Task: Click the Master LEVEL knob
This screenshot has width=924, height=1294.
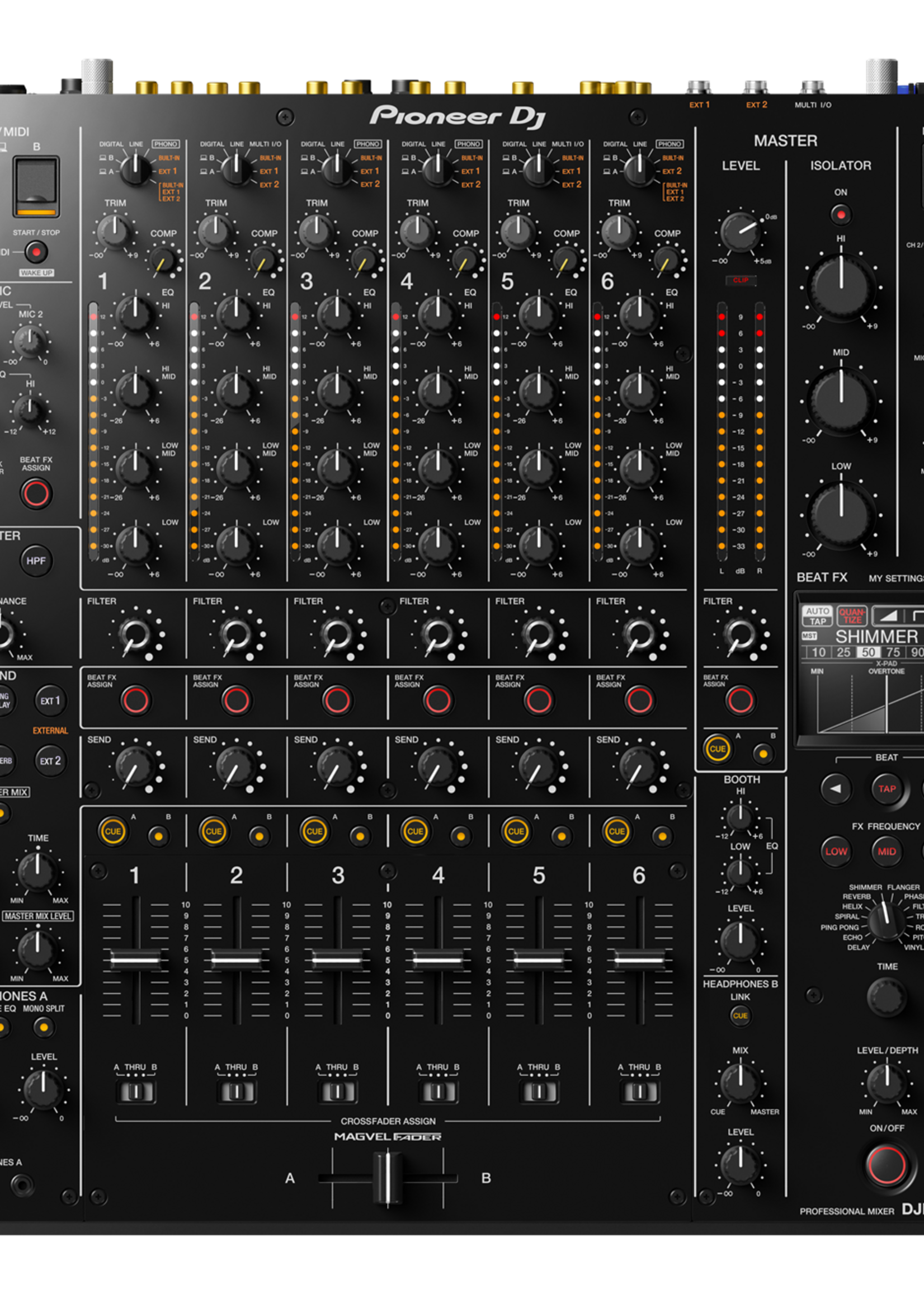Action: 741,232
